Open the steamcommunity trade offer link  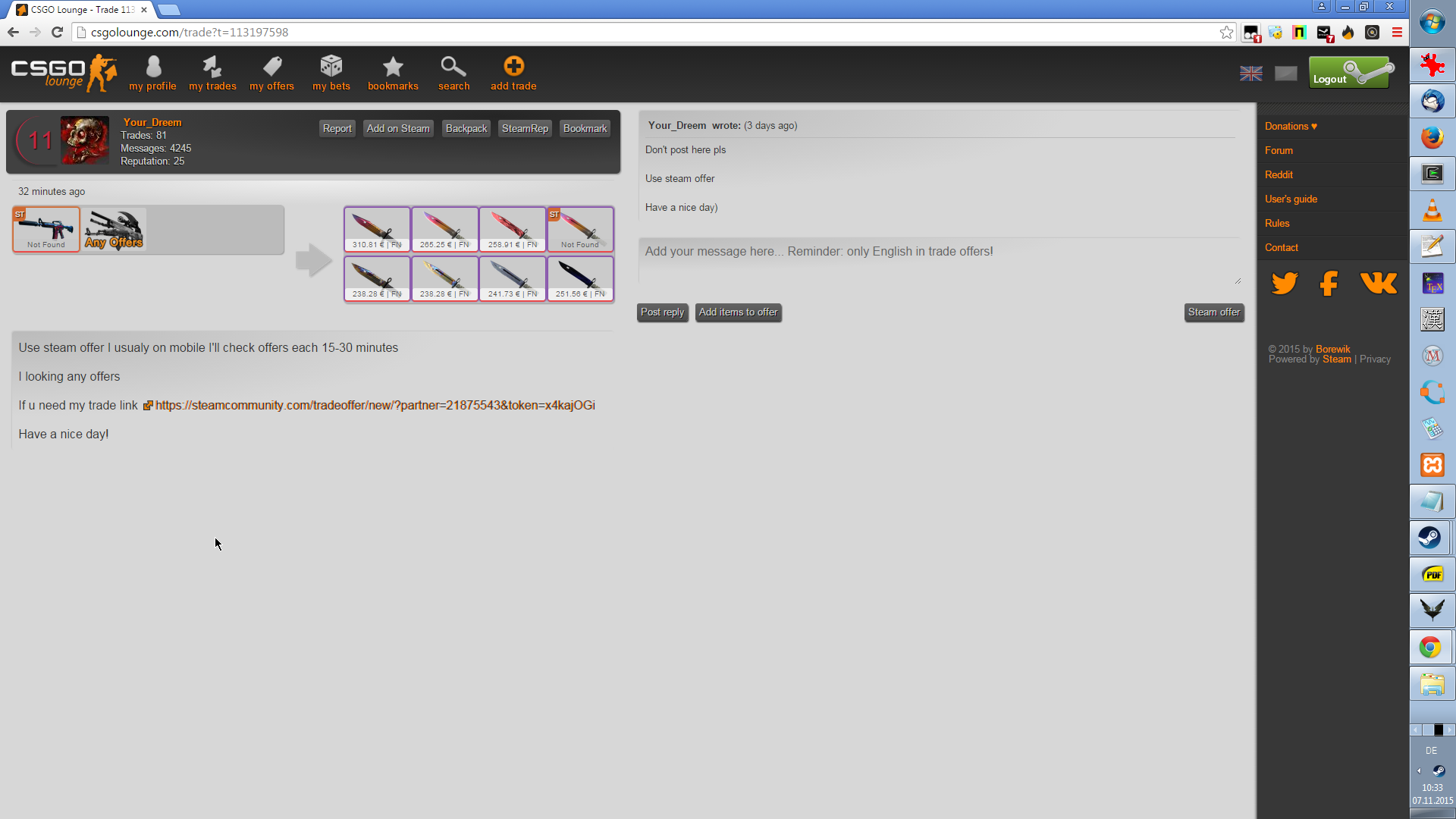tap(375, 406)
